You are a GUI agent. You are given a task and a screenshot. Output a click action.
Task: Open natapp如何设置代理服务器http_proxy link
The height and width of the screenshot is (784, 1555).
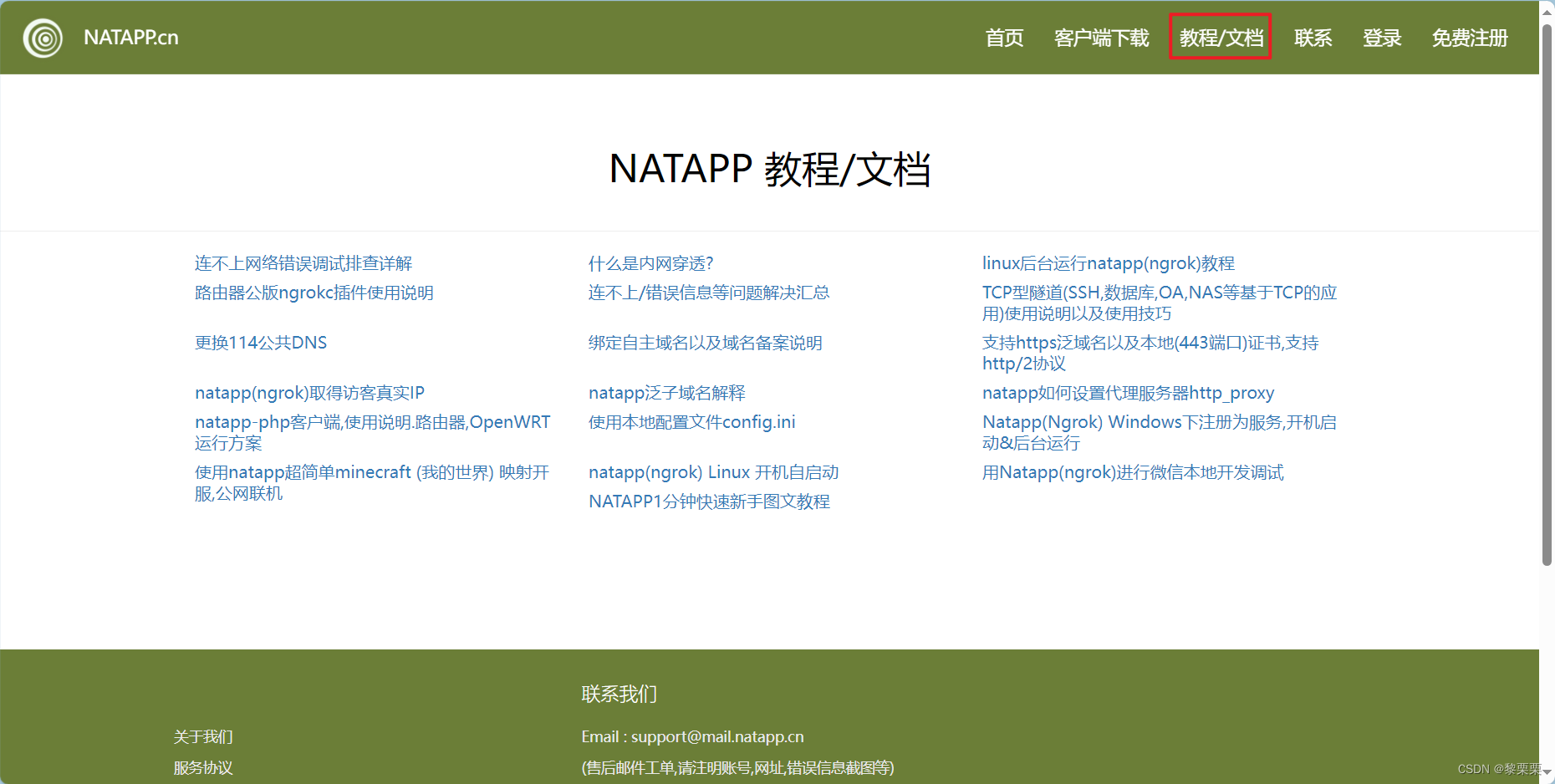(1129, 393)
